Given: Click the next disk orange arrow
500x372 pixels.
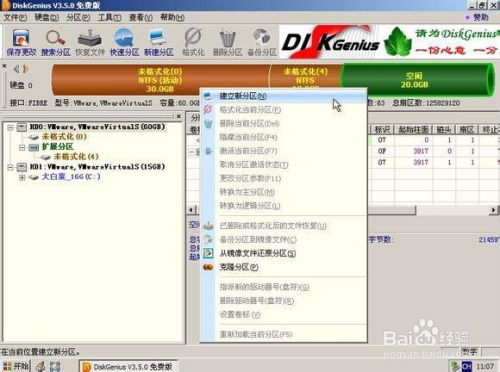Looking at the screenshot, I should 26,69.
